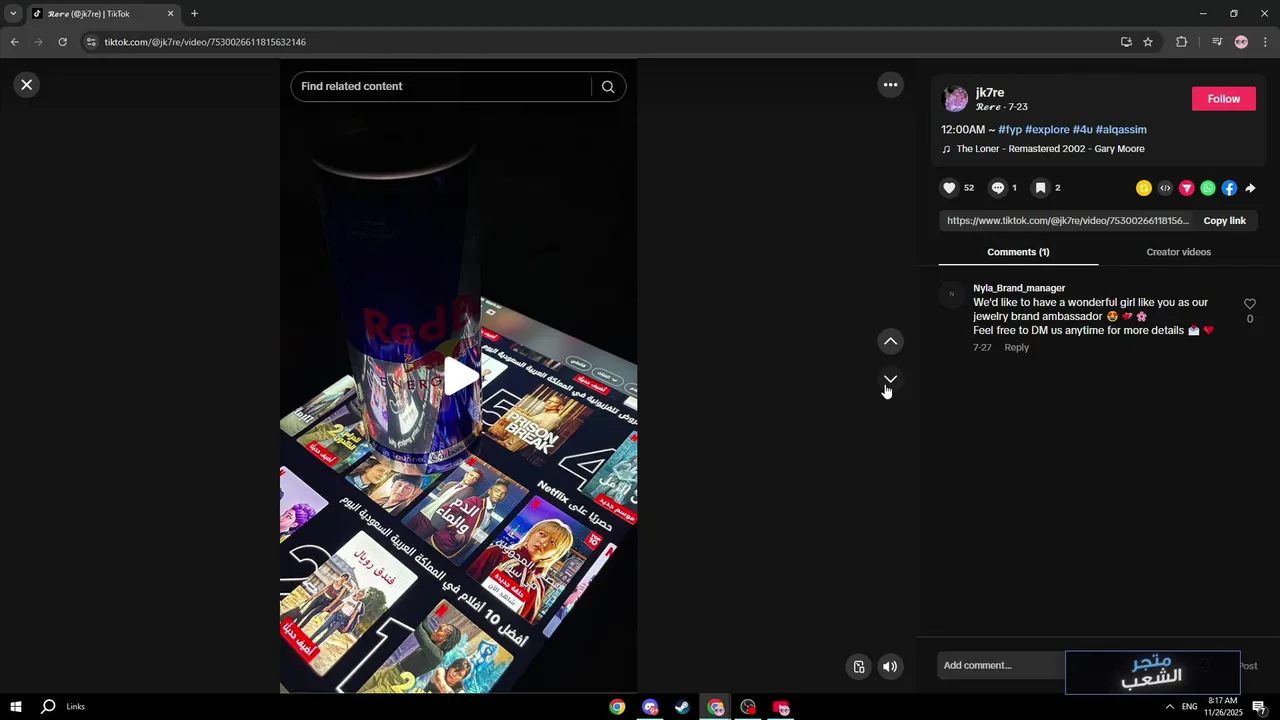Open the three-dots more options menu

[x=890, y=85]
